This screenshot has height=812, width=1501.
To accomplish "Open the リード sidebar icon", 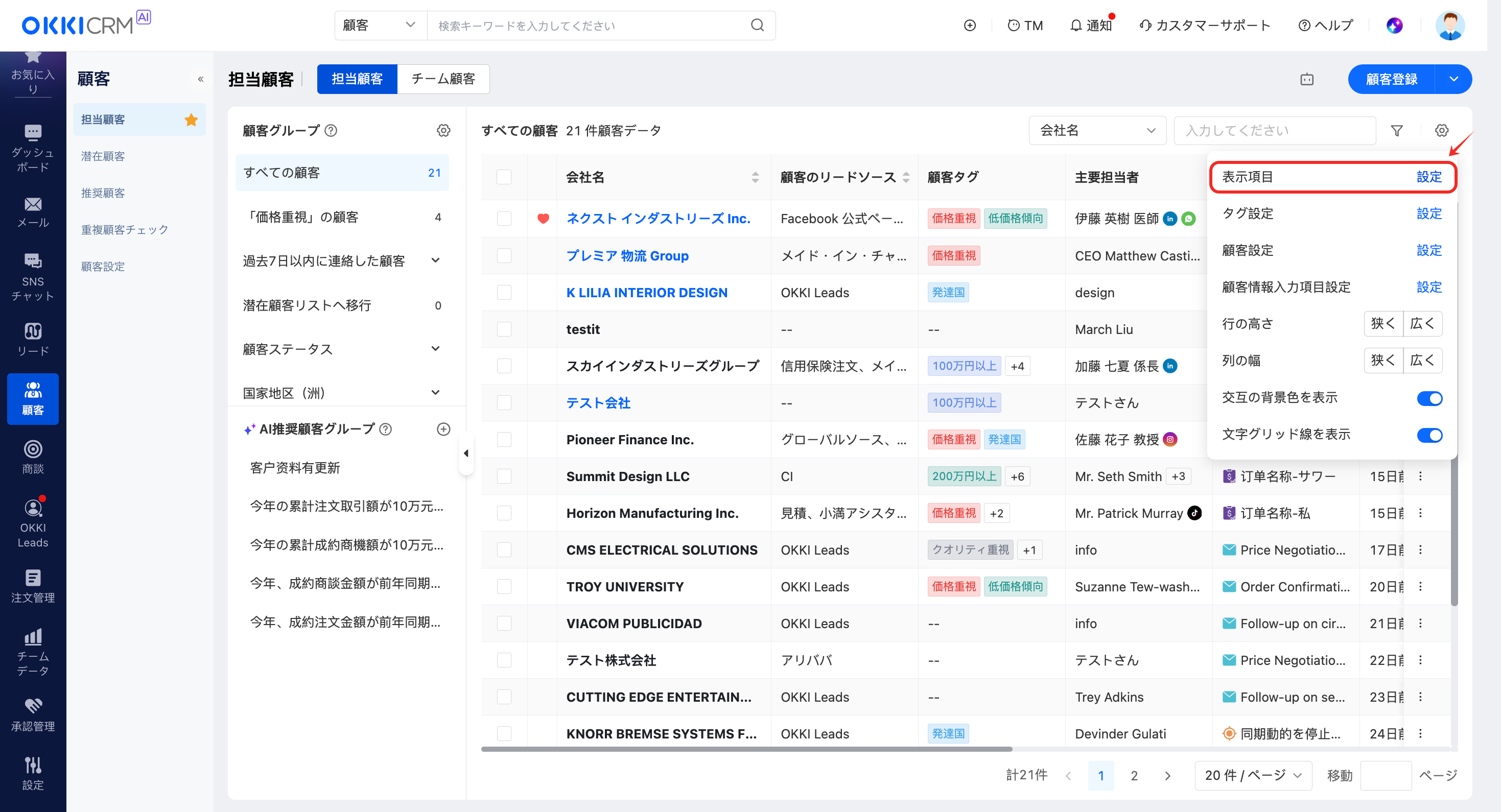I will click(x=33, y=339).
